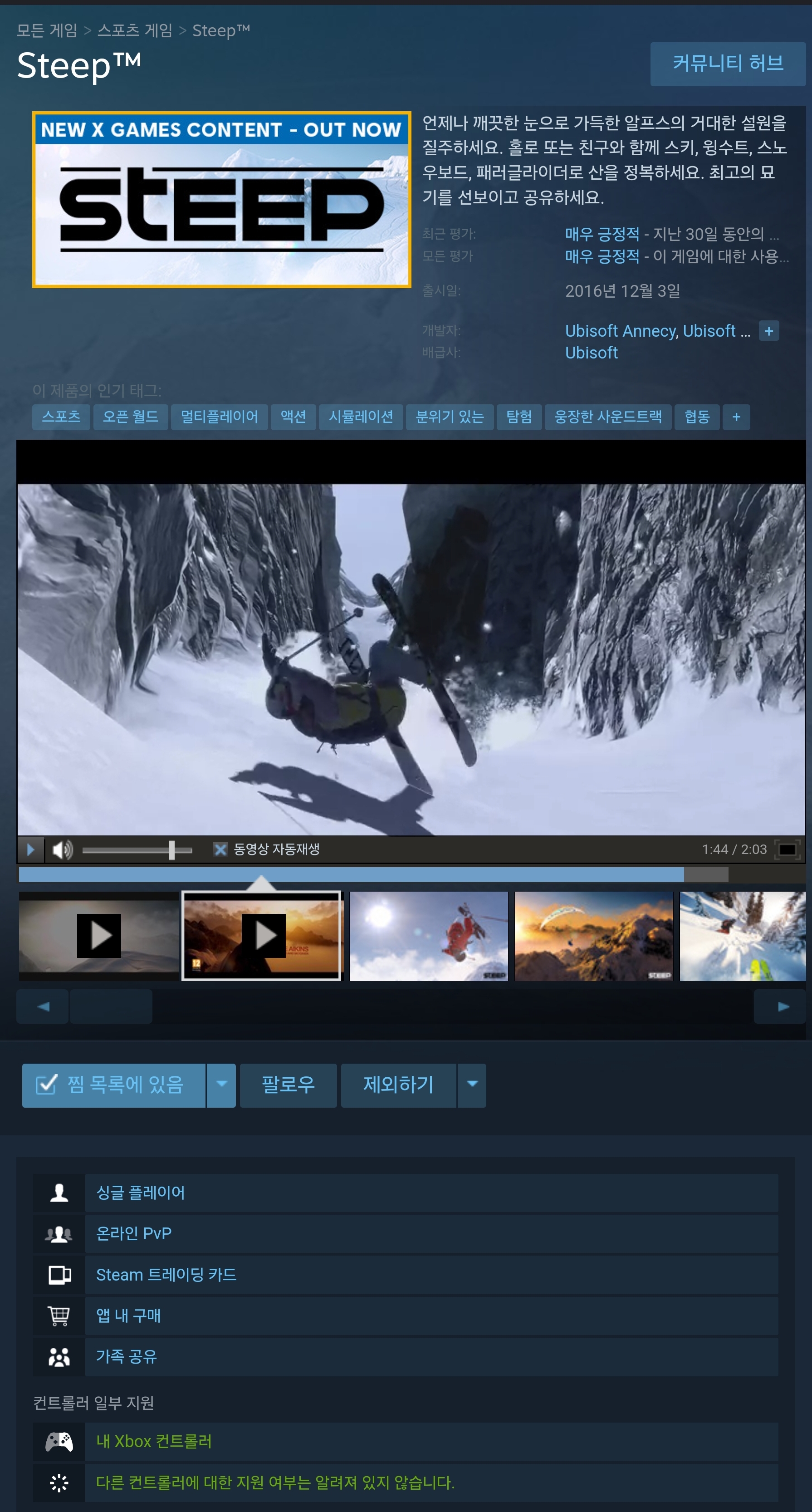Select the 액션 tag
812x1512 pixels.
tap(293, 417)
